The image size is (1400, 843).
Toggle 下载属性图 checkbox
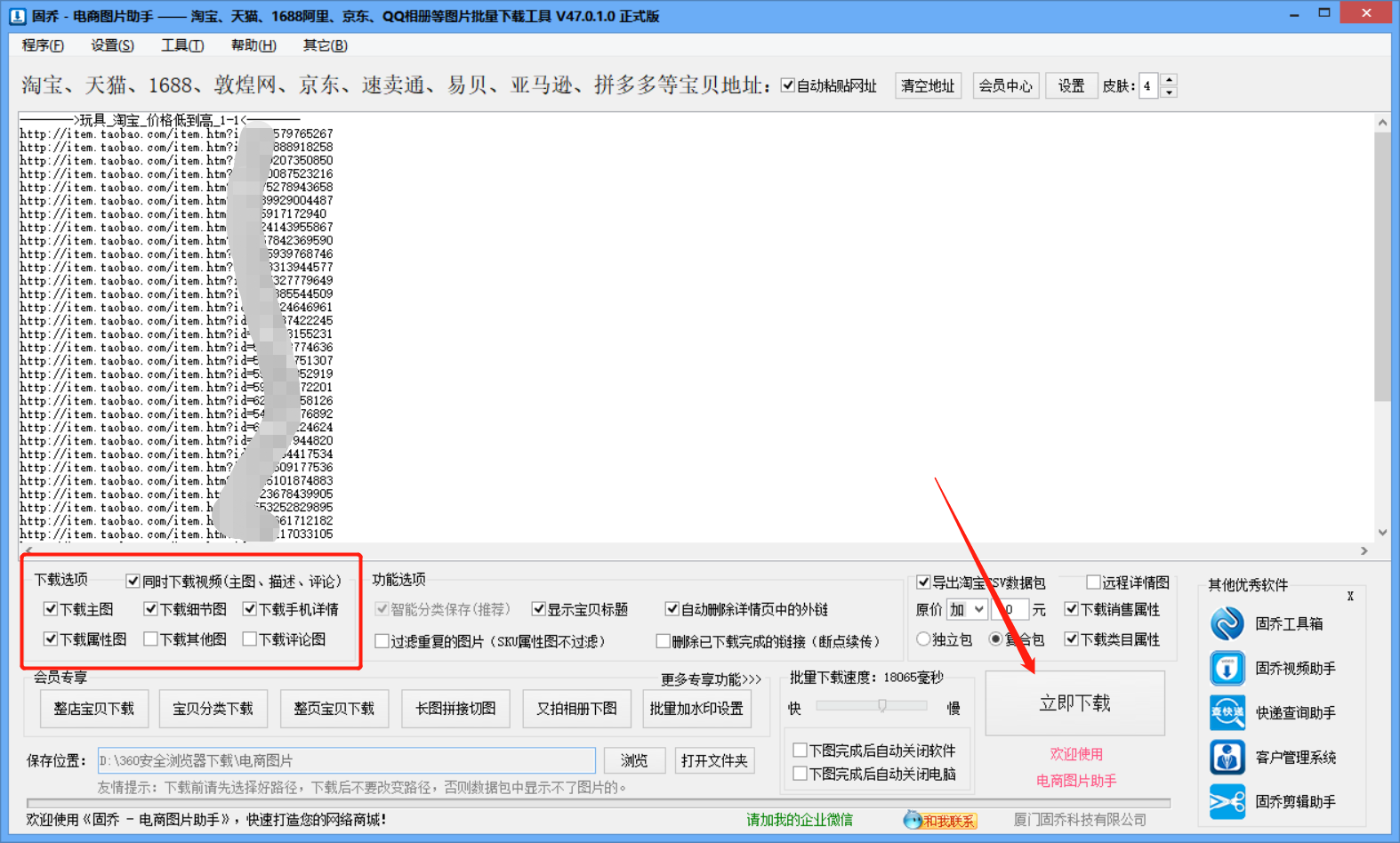(x=51, y=639)
